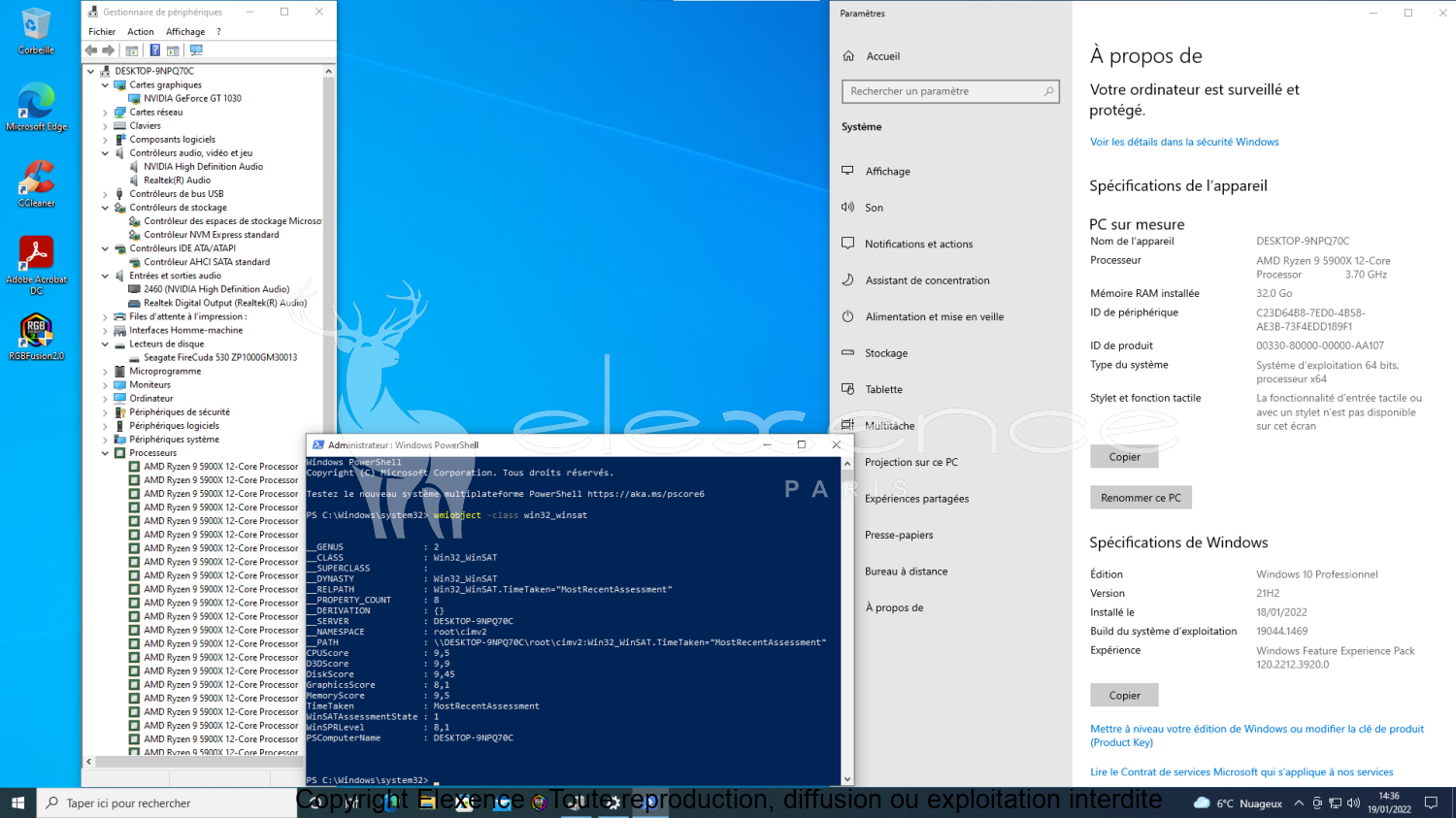Screen dimensions: 1456x818
Task: Select NVIDIA GeForce GT 1030 device
Action: pyautogui.click(x=192, y=99)
